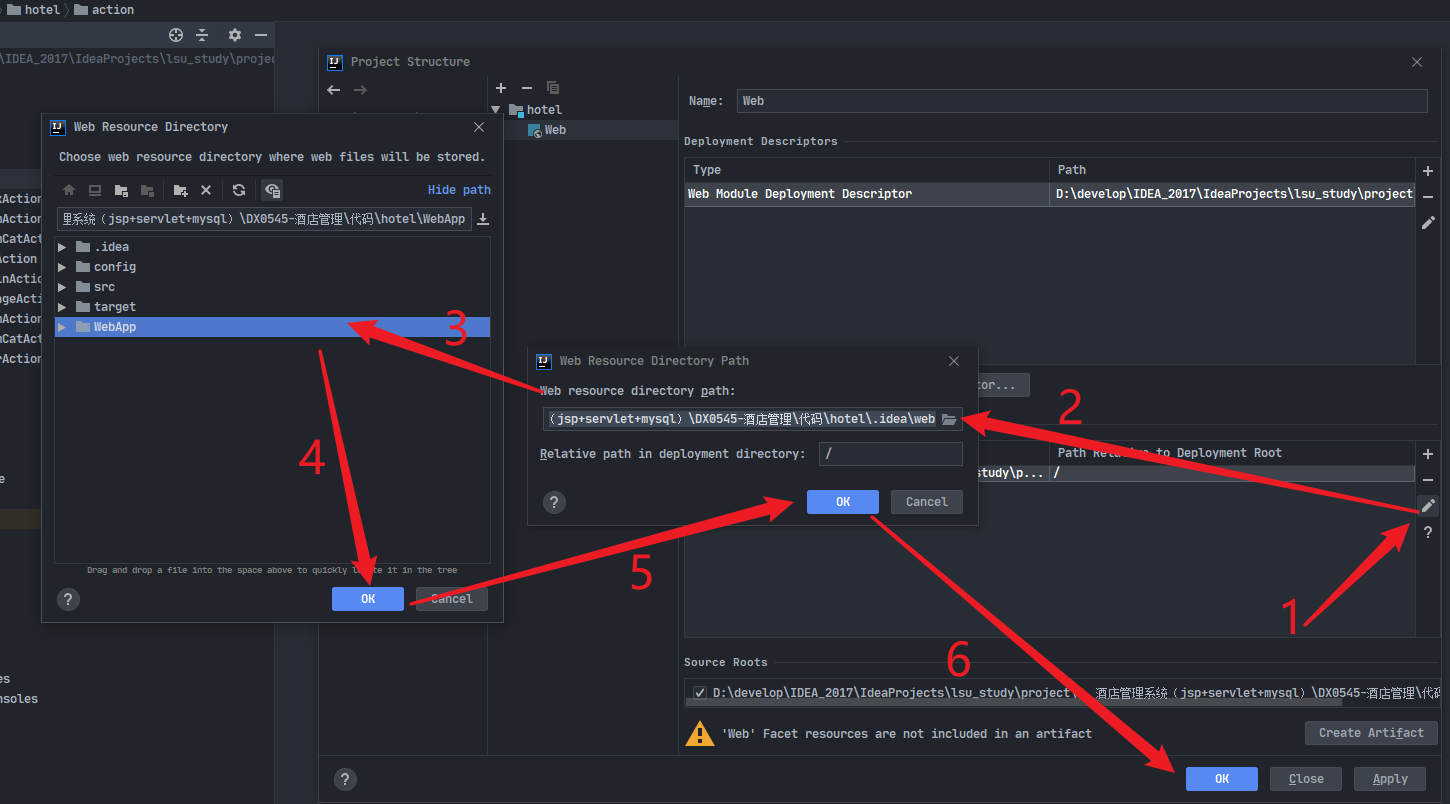Click the Relative path deployment input field

pos(890,453)
